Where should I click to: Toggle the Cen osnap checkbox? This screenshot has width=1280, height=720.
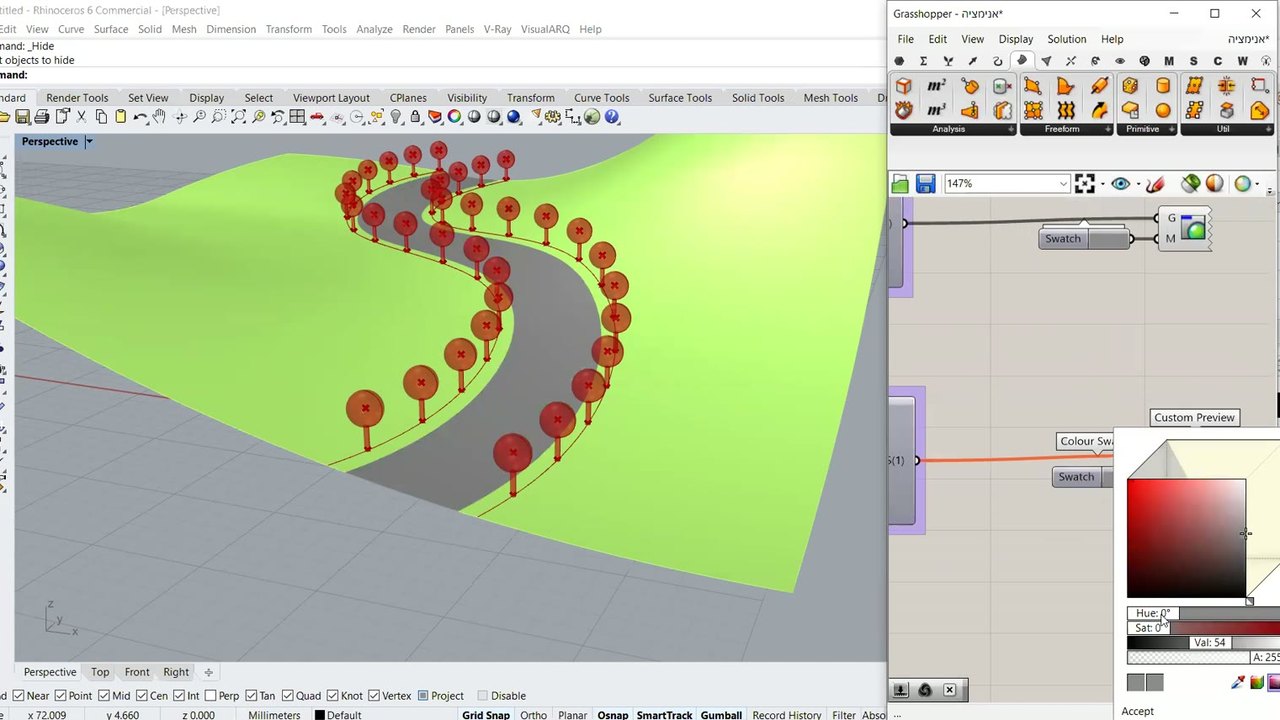tap(141, 696)
